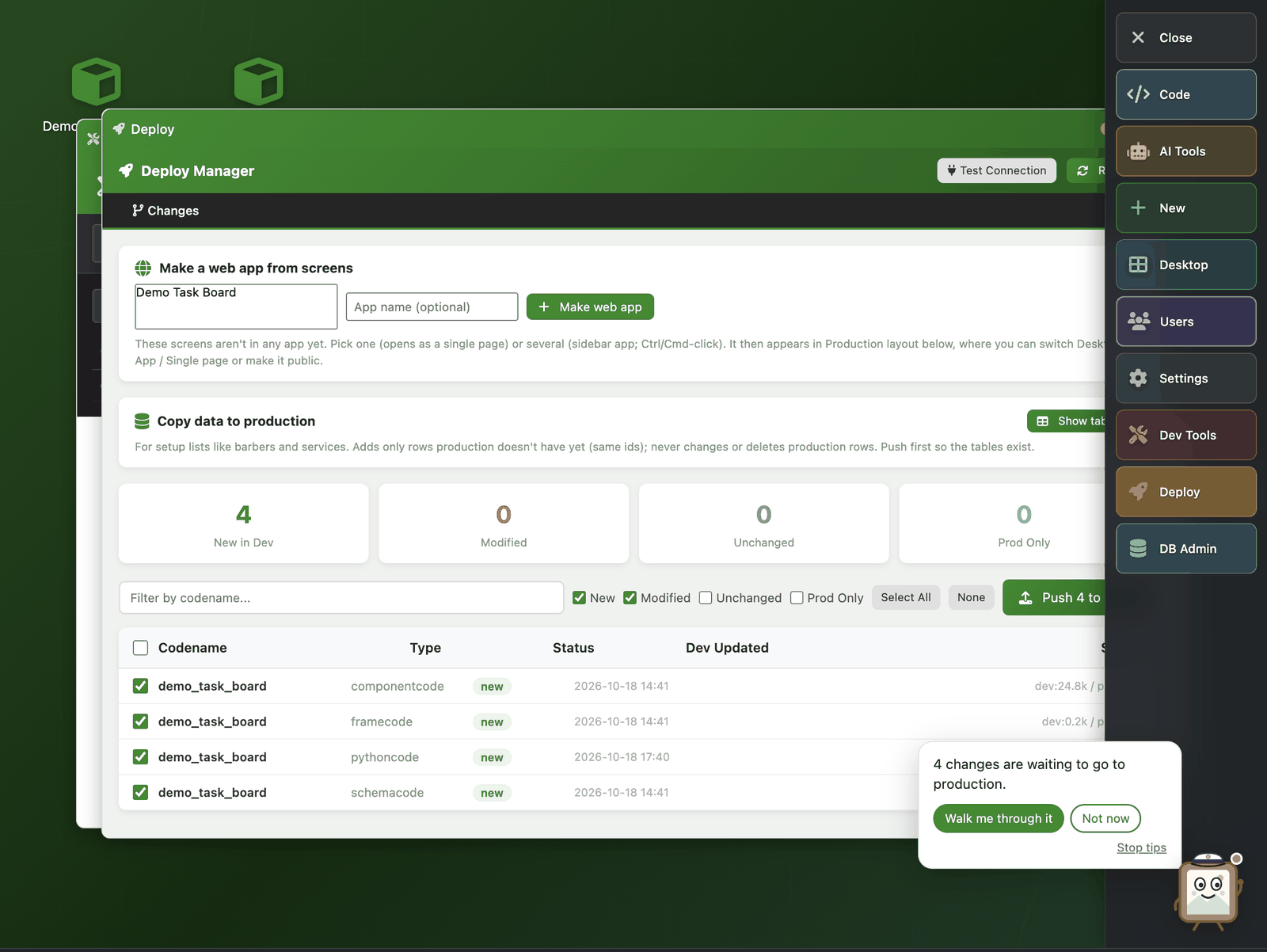Click the Select All button
This screenshot has height=952, width=1267.
click(x=906, y=597)
